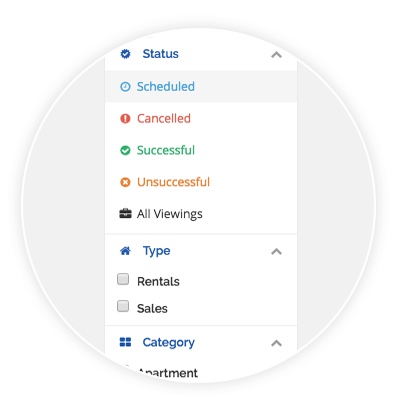
Task: Click the green checkmark icon beside Successful
Action: [125, 150]
